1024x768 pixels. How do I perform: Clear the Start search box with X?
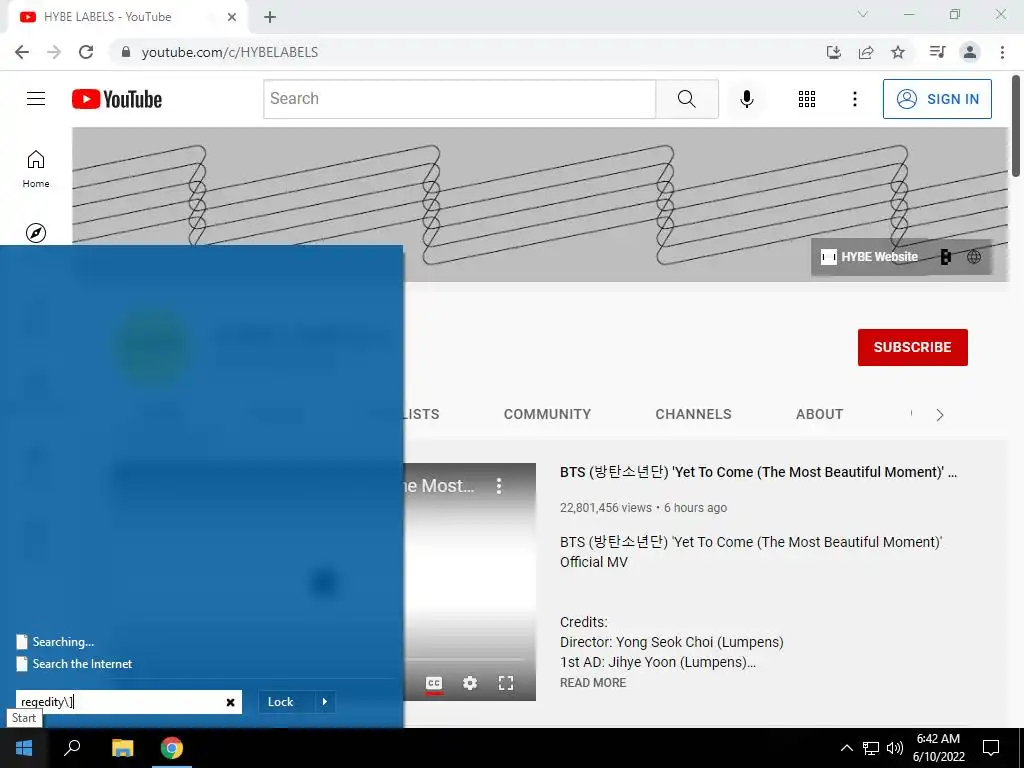coord(231,702)
